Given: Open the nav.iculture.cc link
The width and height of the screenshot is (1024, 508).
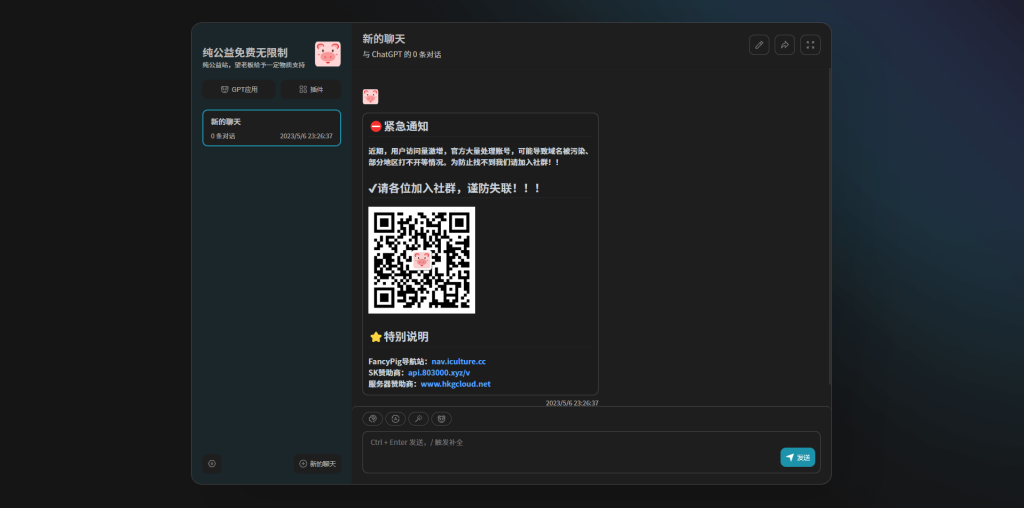Looking at the screenshot, I should (x=458, y=361).
